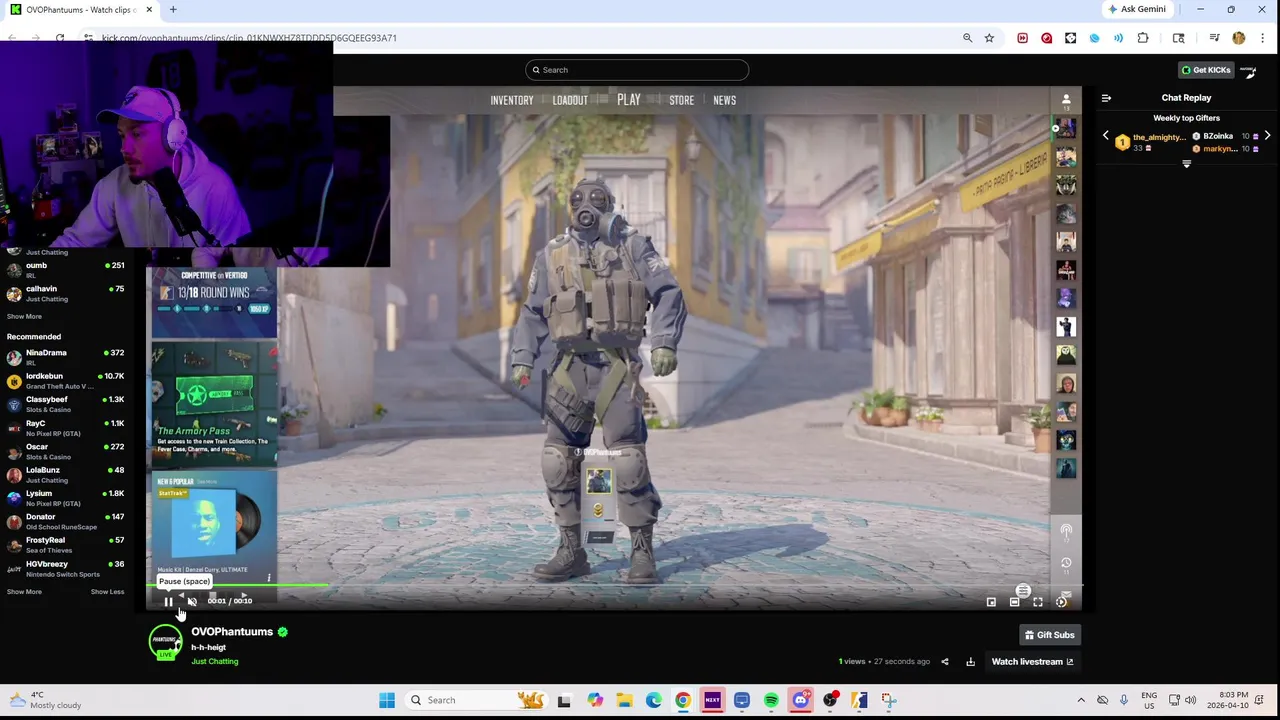Open Donator channel in sidebar
This screenshot has height=720, width=1280.
pyautogui.click(x=66, y=522)
